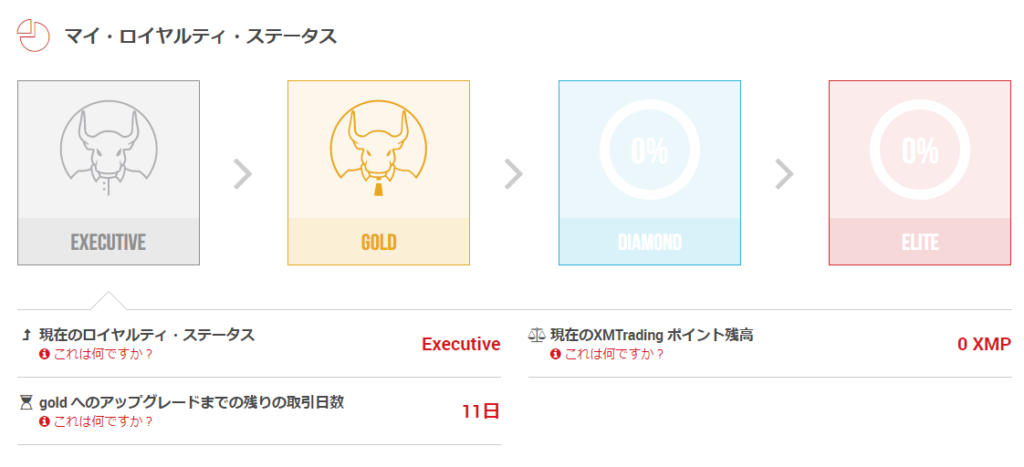Click the Elite 0% progress ring

920,150
